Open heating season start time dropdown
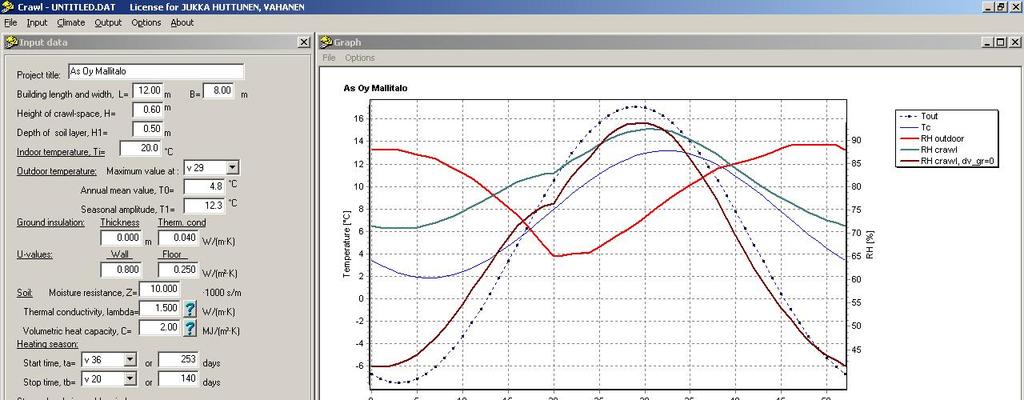This screenshot has width=1024, height=400. coord(130,359)
